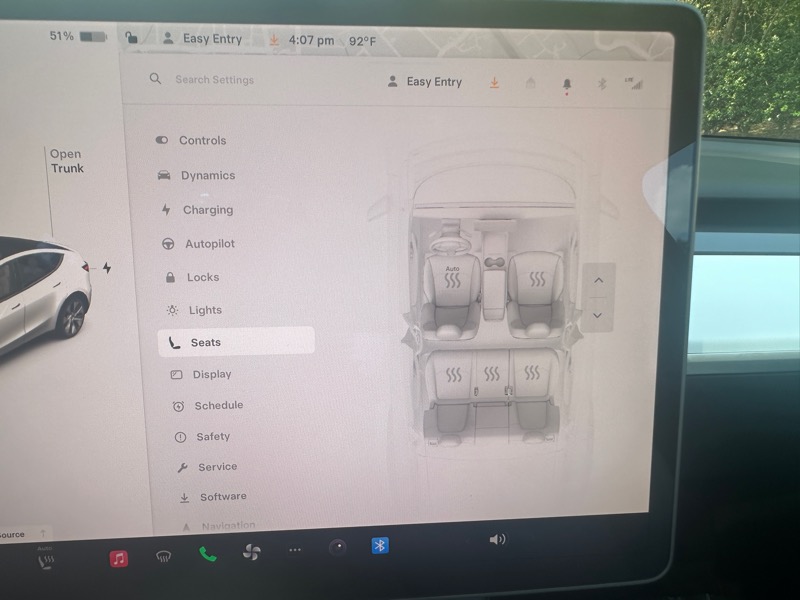Screen dimensions: 800x600
Task: Tap the notification bell in the top bar
Action: 565,83
